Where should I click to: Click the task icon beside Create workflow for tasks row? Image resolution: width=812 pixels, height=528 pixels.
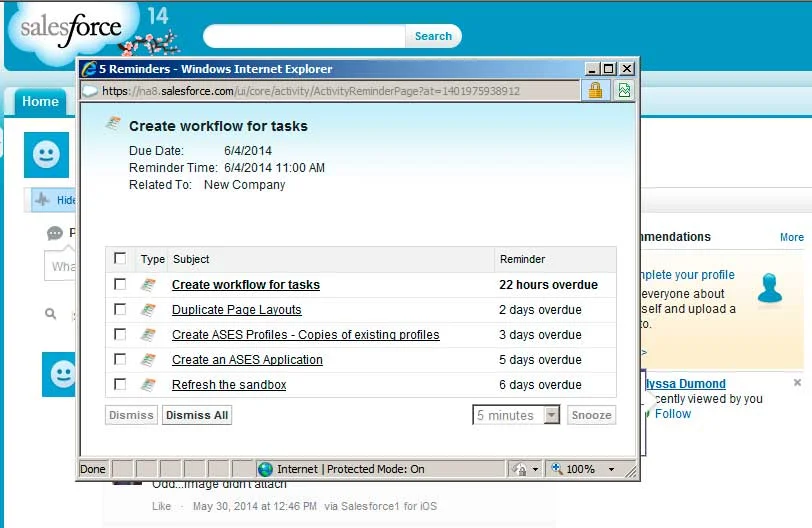(148, 285)
